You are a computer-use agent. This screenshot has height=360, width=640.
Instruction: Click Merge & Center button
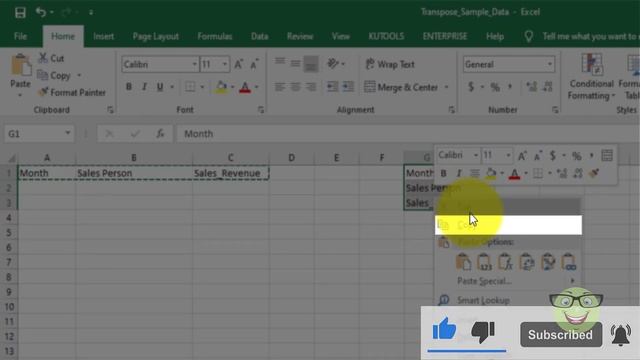(x=401, y=87)
